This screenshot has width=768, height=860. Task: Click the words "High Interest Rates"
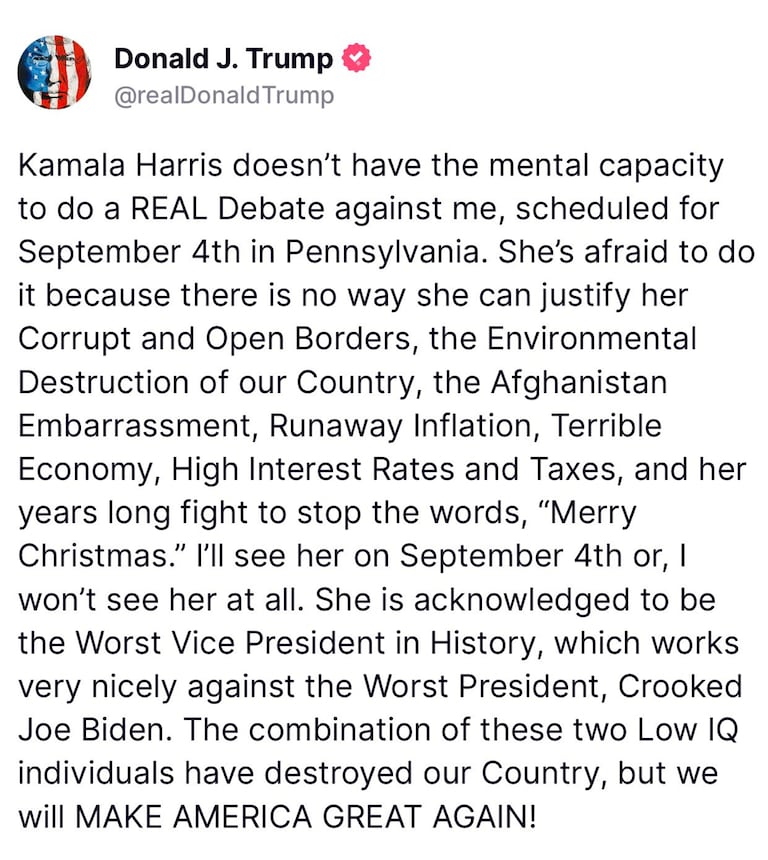click(x=313, y=470)
